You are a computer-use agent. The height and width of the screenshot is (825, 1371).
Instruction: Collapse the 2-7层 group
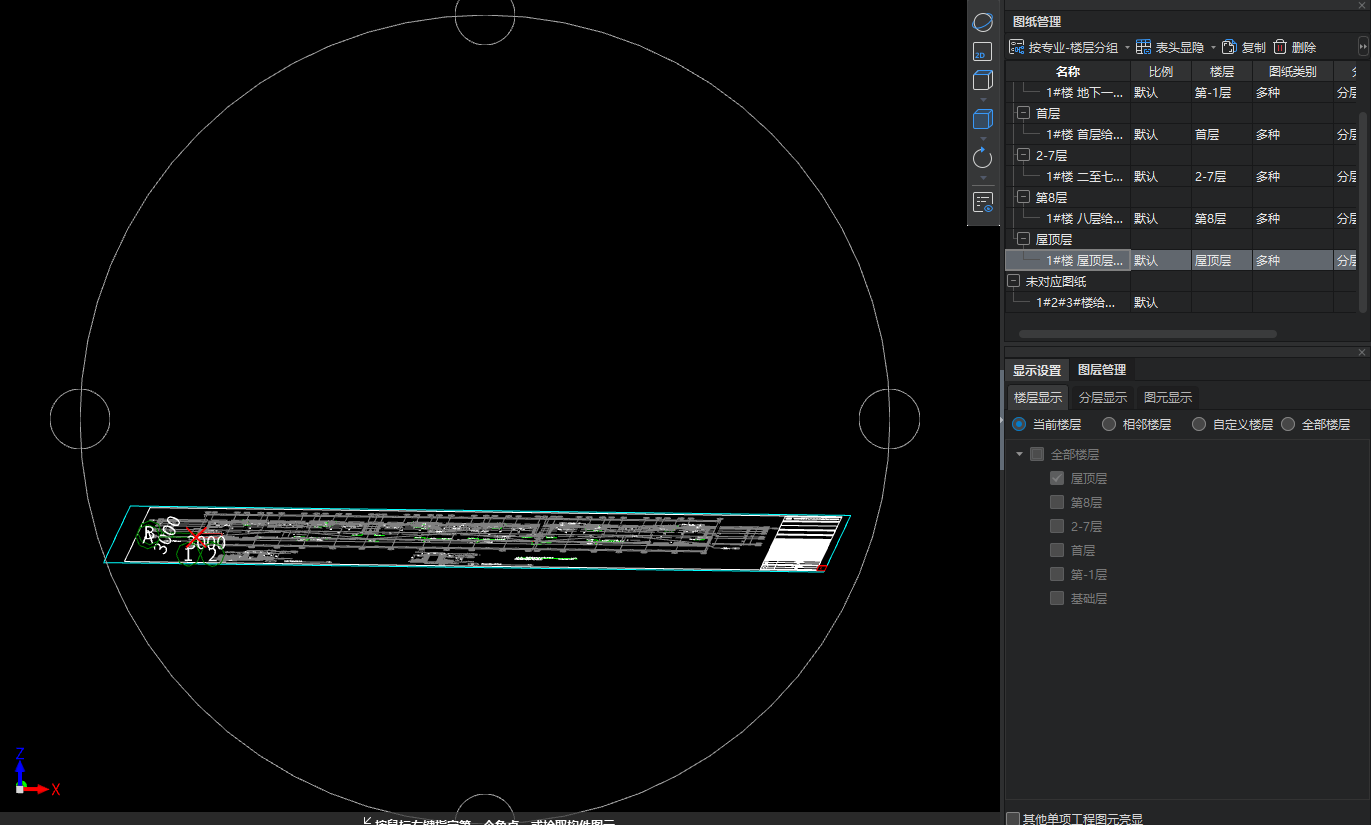(x=1023, y=155)
